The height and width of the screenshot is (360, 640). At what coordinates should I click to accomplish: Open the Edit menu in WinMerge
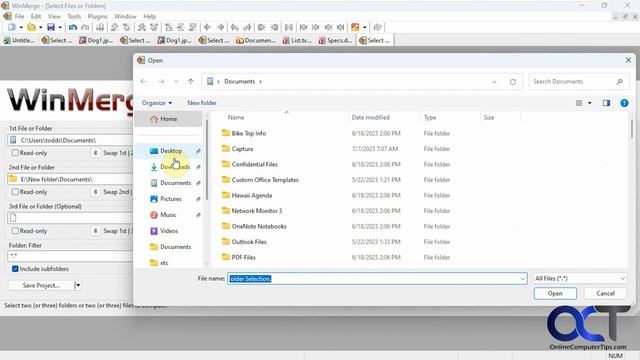[x=36, y=16]
